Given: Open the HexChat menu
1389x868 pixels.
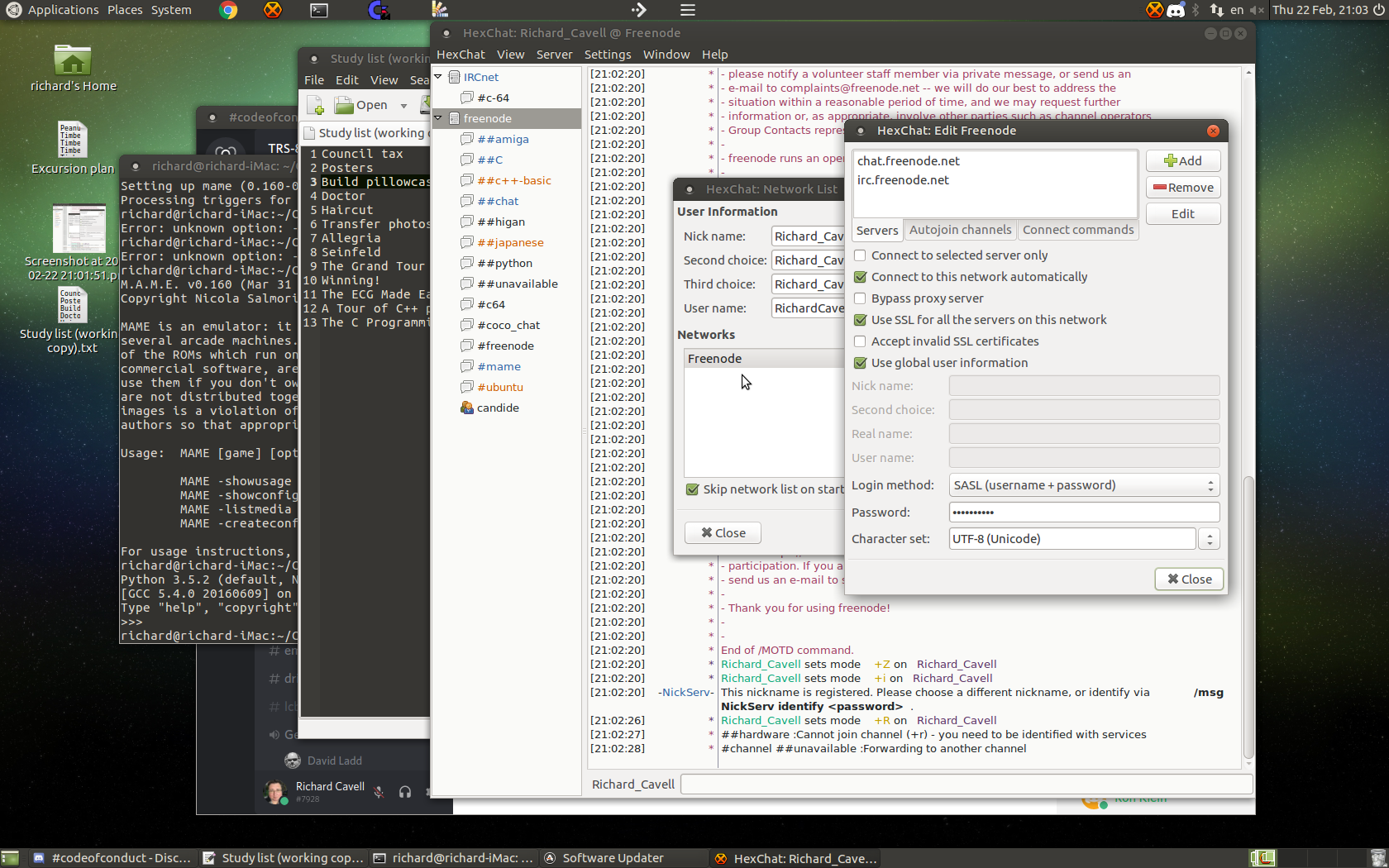Looking at the screenshot, I should pyautogui.click(x=461, y=55).
